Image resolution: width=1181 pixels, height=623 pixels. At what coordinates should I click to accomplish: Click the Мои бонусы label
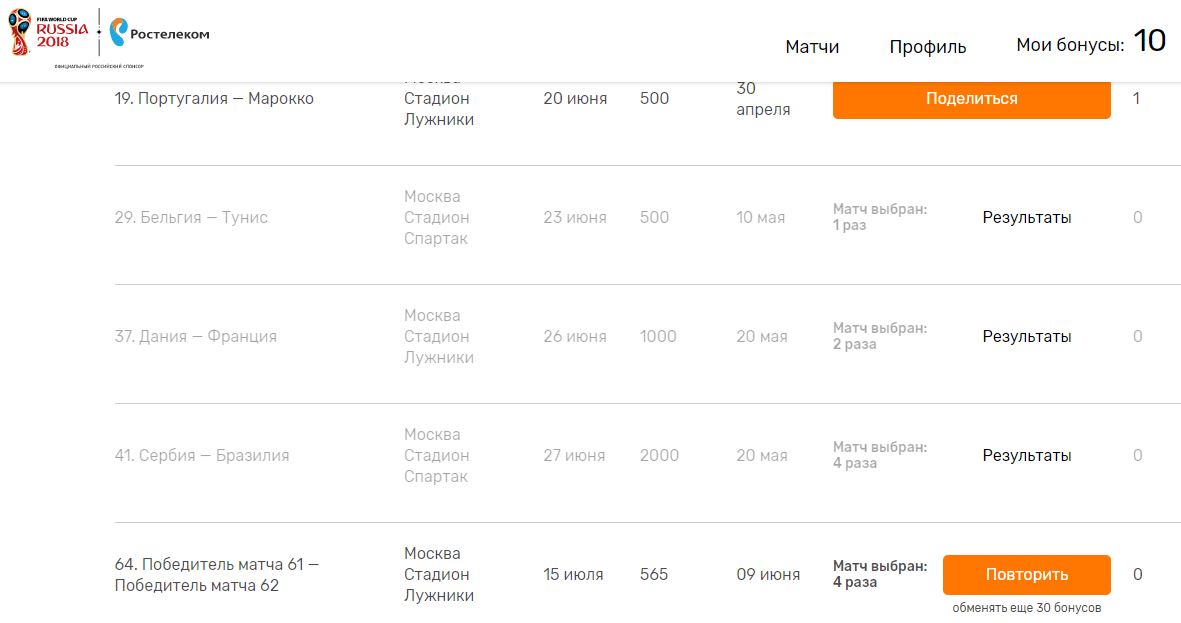(1070, 45)
